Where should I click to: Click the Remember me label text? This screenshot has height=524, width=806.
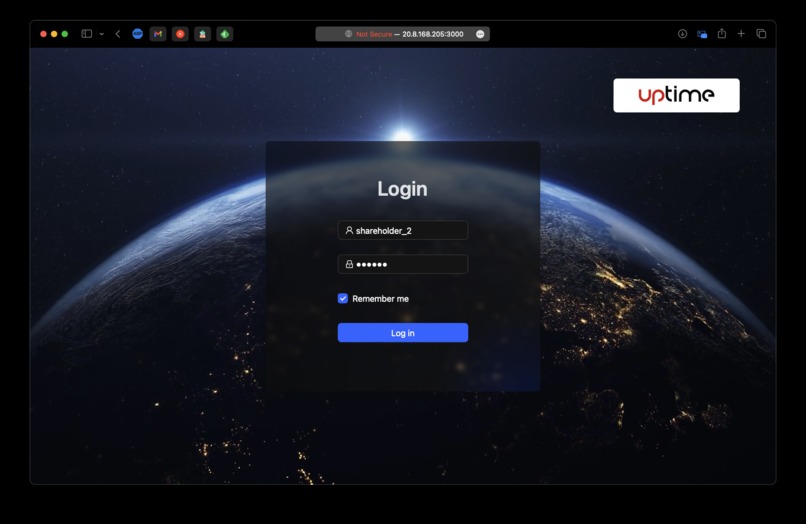click(380, 299)
